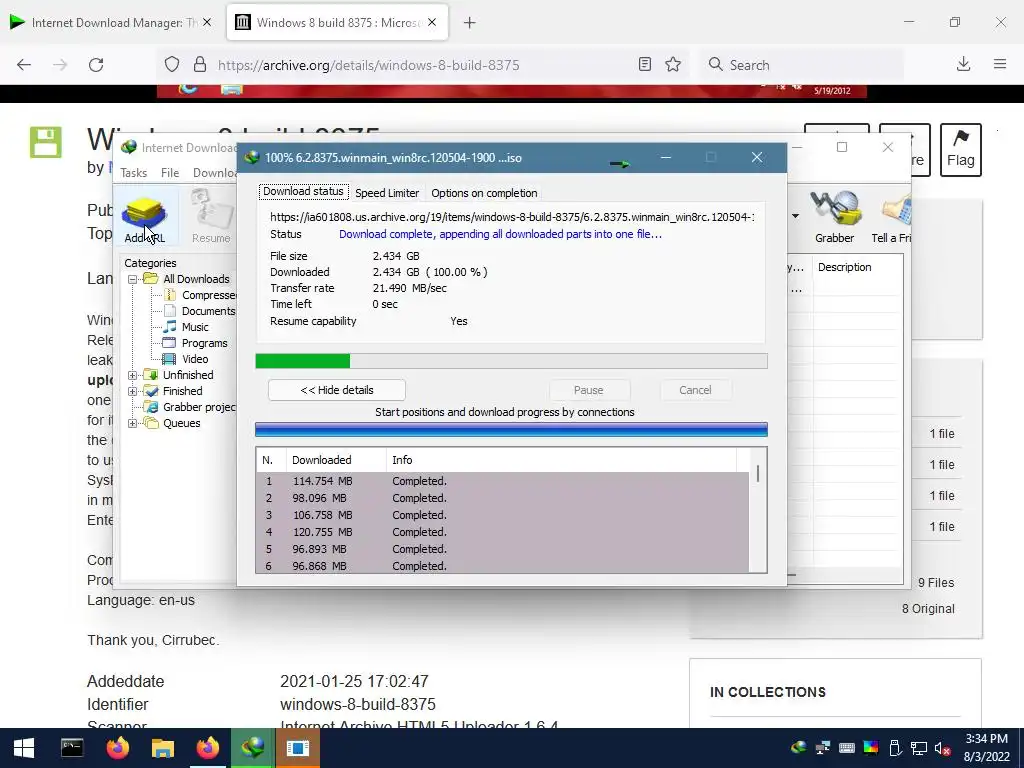
Task: Reload the page with the refresh icon
Action: tap(96, 65)
